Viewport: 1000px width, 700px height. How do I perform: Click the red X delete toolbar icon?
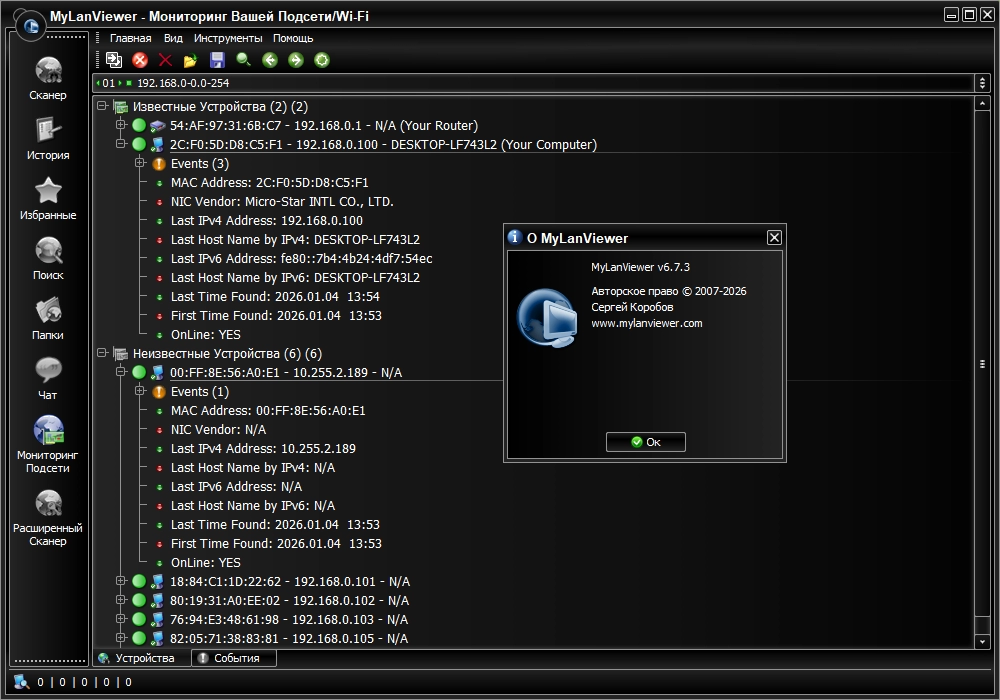tap(165, 60)
